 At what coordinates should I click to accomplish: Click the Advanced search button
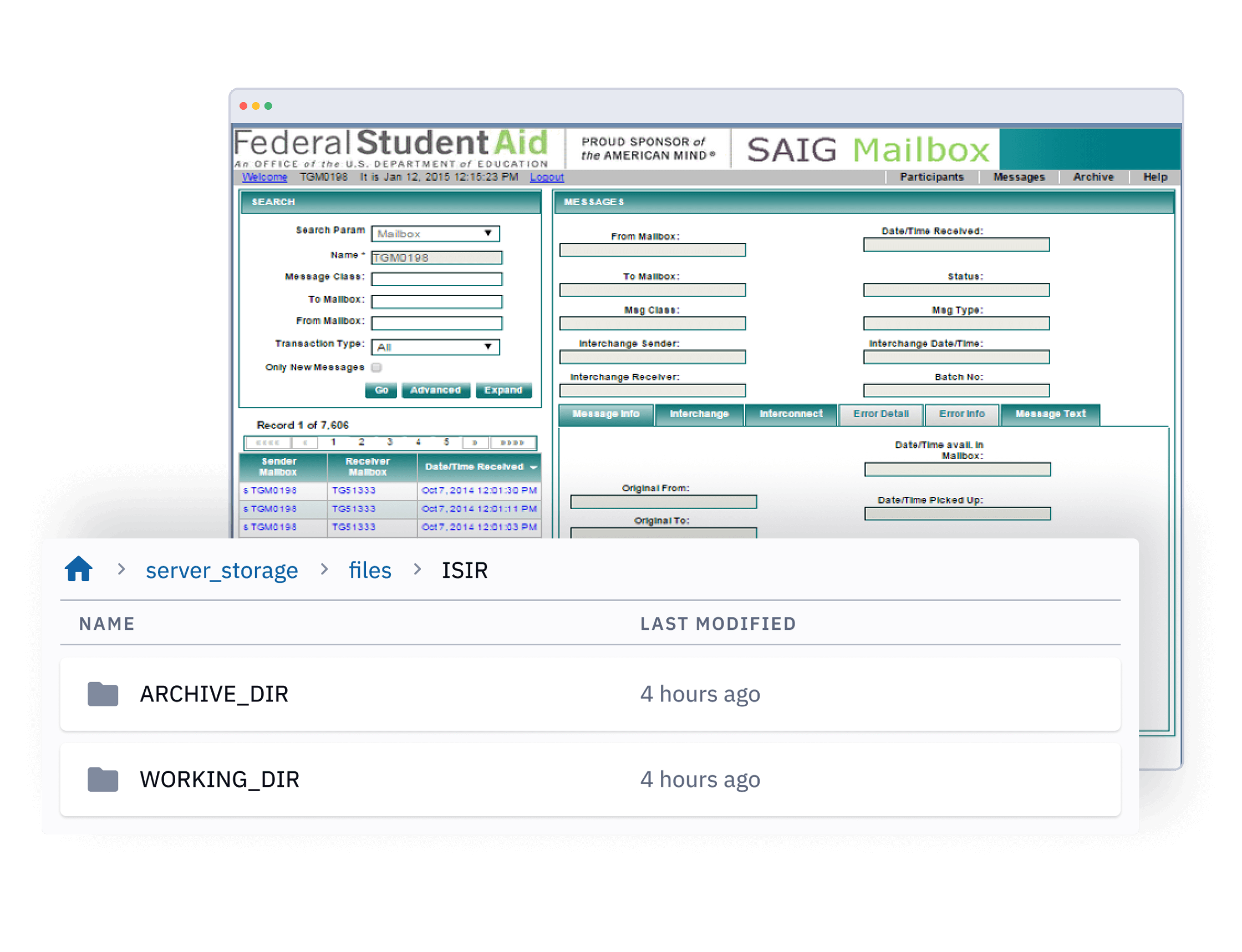(x=436, y=390)
